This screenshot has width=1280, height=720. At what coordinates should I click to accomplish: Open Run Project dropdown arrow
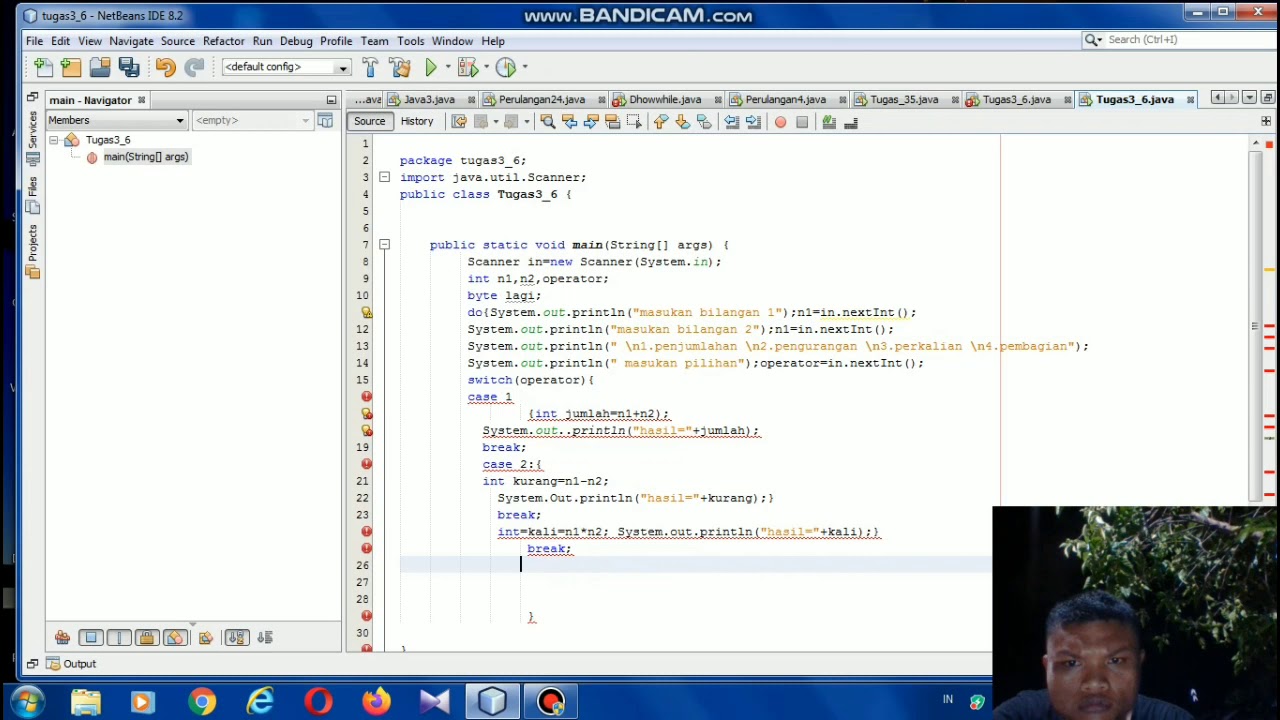coord(447,67)
